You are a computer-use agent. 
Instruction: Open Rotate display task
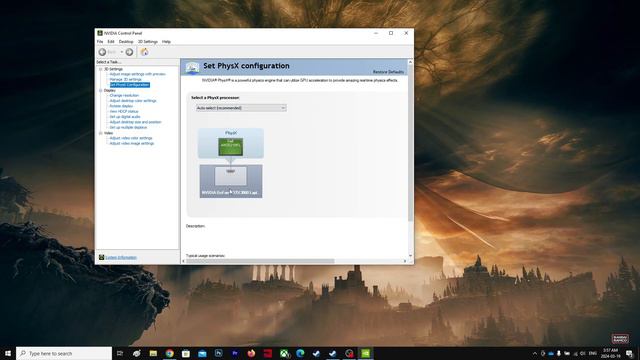click(x=121, y=106)
